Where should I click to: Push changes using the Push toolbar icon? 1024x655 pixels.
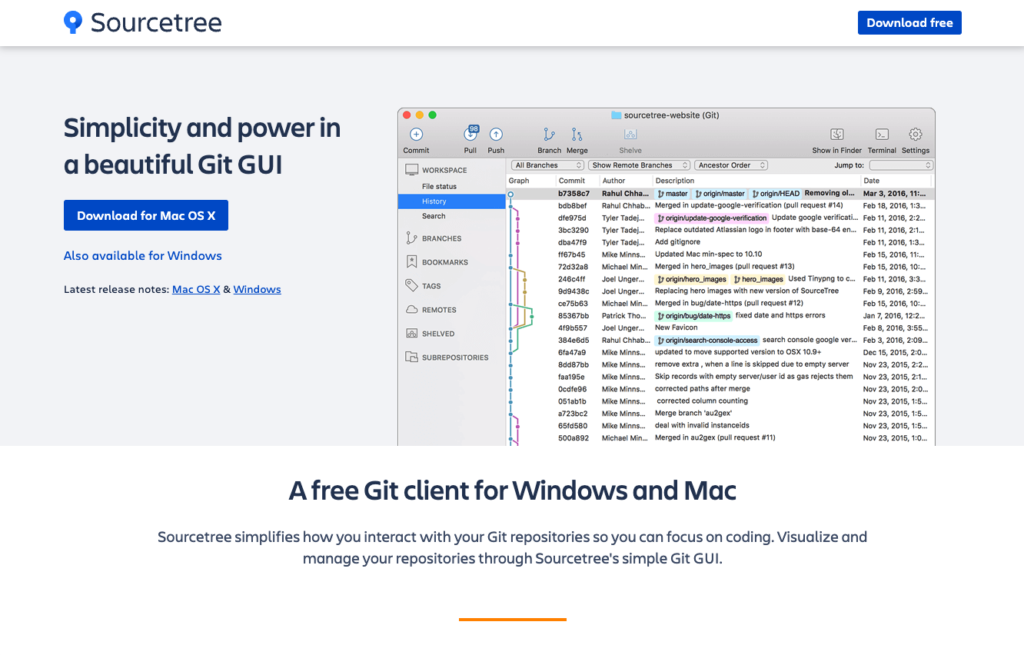coord(496,134)
